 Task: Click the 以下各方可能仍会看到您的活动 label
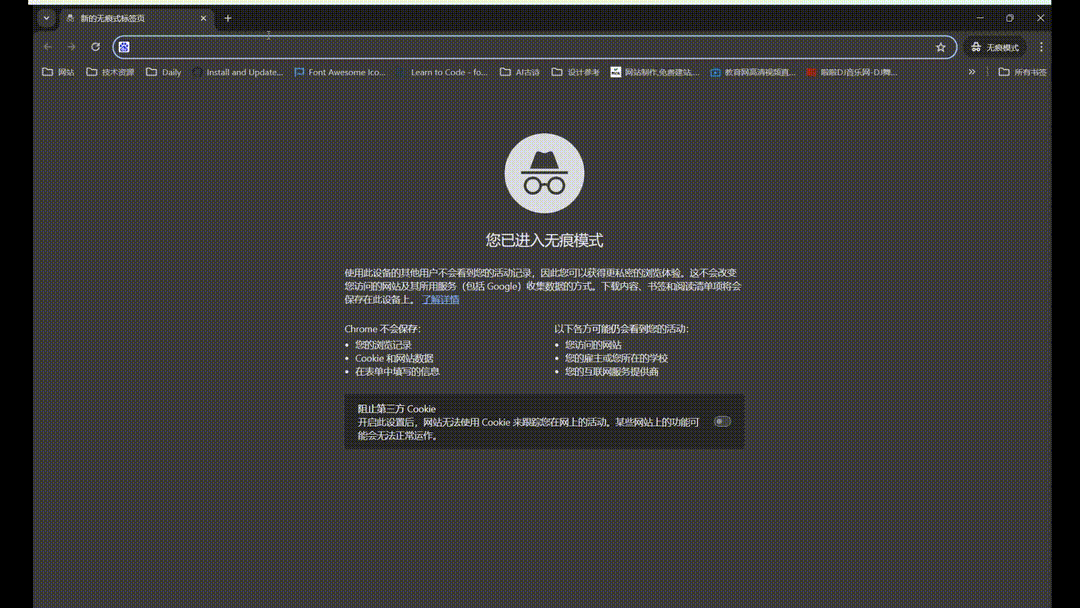pyautogui.click(x=621, y=329)
